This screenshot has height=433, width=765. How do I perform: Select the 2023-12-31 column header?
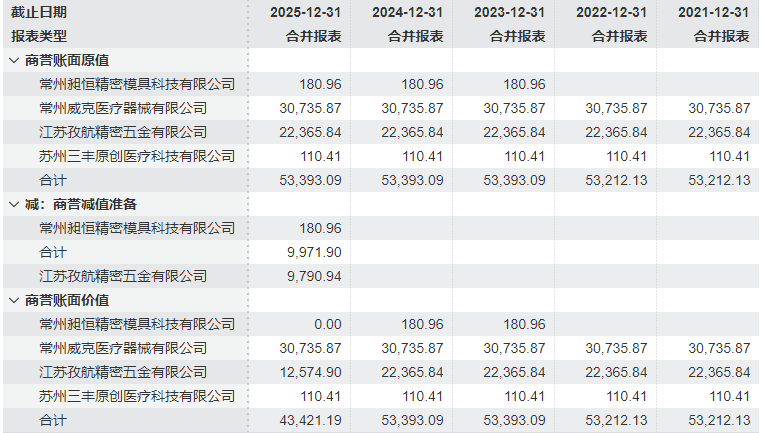tap(509, 12)
